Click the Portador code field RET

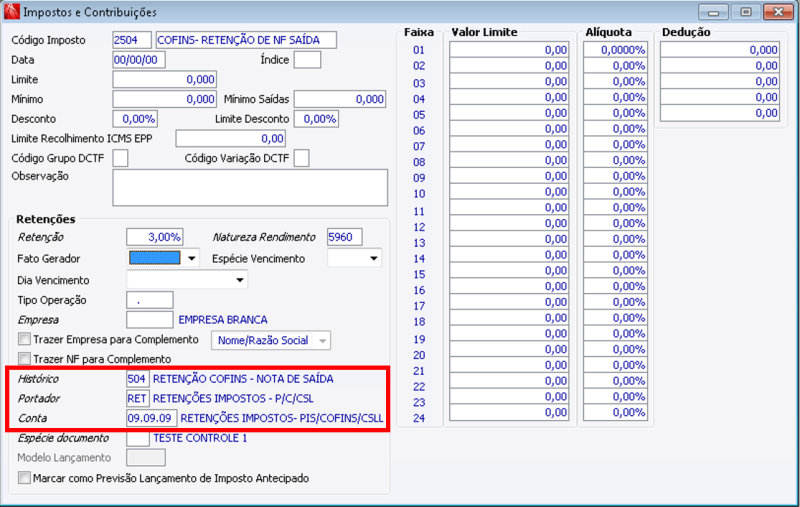[x=137, y=398]
